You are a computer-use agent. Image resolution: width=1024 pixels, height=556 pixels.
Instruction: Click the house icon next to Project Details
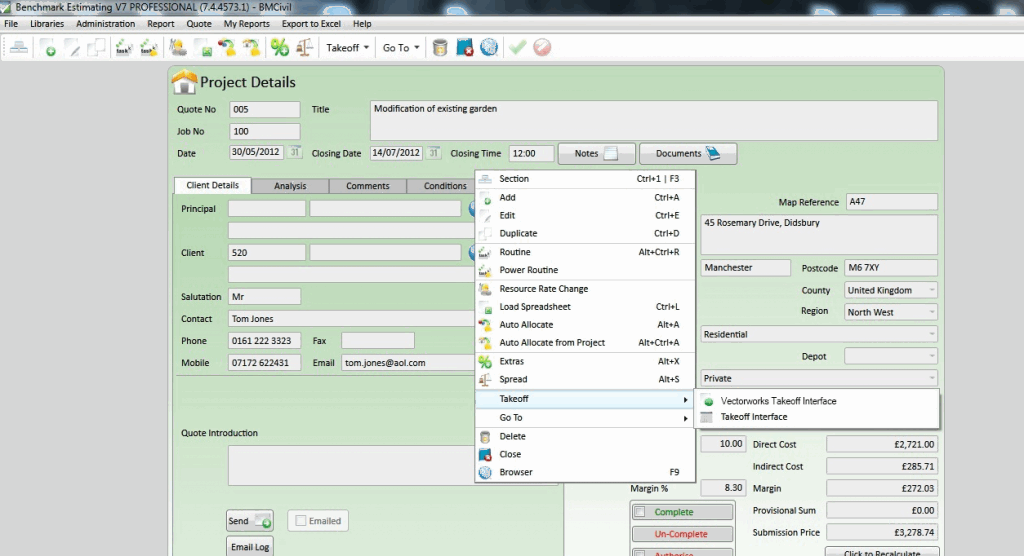pos(184,82)
